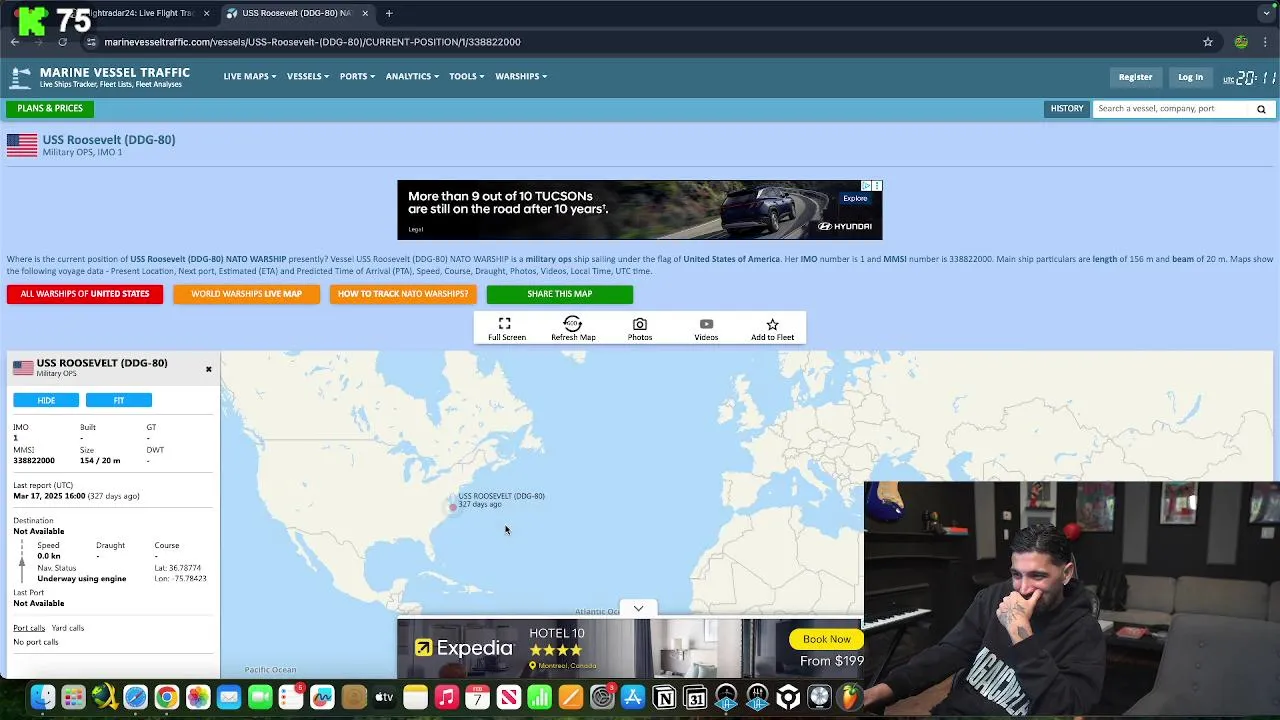Click the Chrome profile avatar
Image resolution: width=1280 pixels, height=720 pixels.
pyautogui.click(x=1241, y=42)
